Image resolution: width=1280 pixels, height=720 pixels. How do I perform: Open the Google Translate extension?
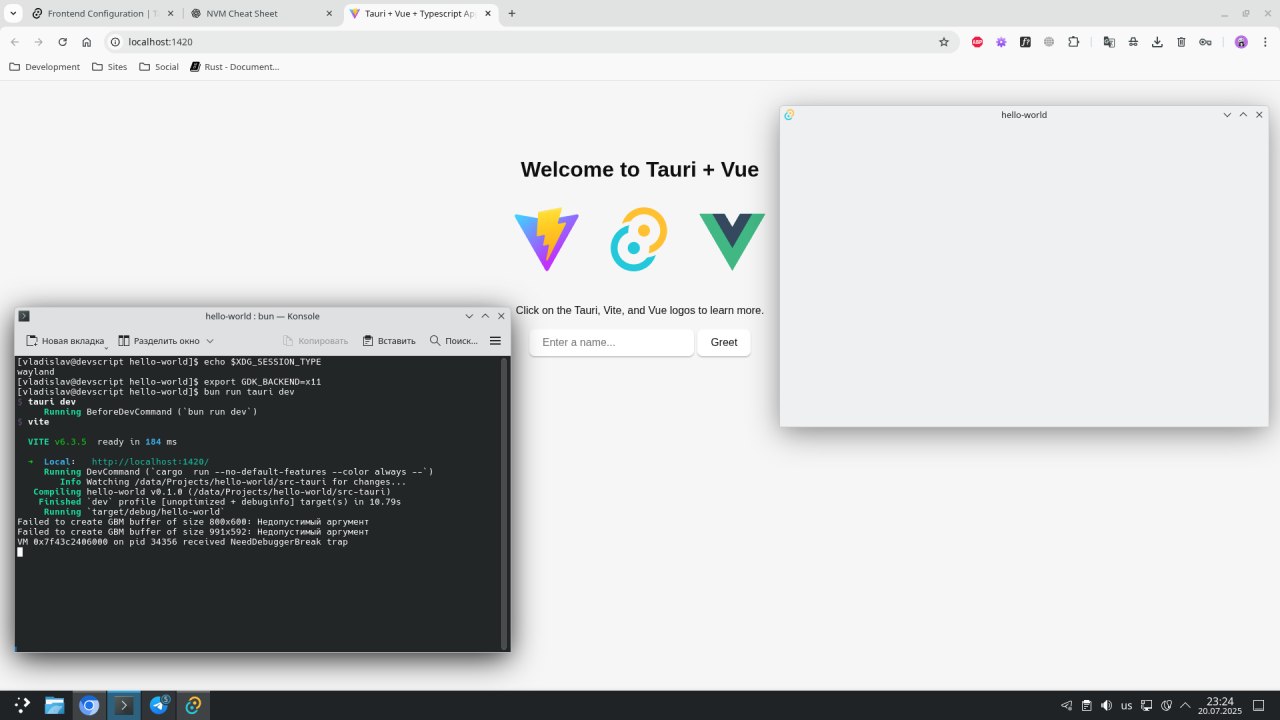click(1109, 42)
